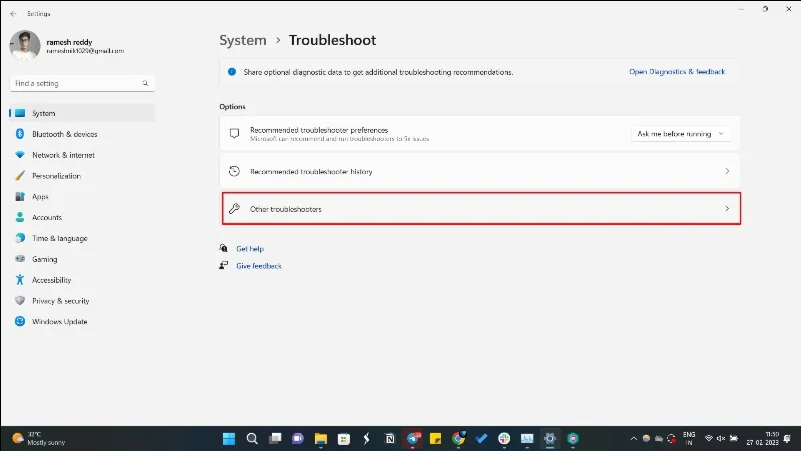801x451 pixels.
Task: Open Personalization settings section
Action: click(x=56, y=176)
